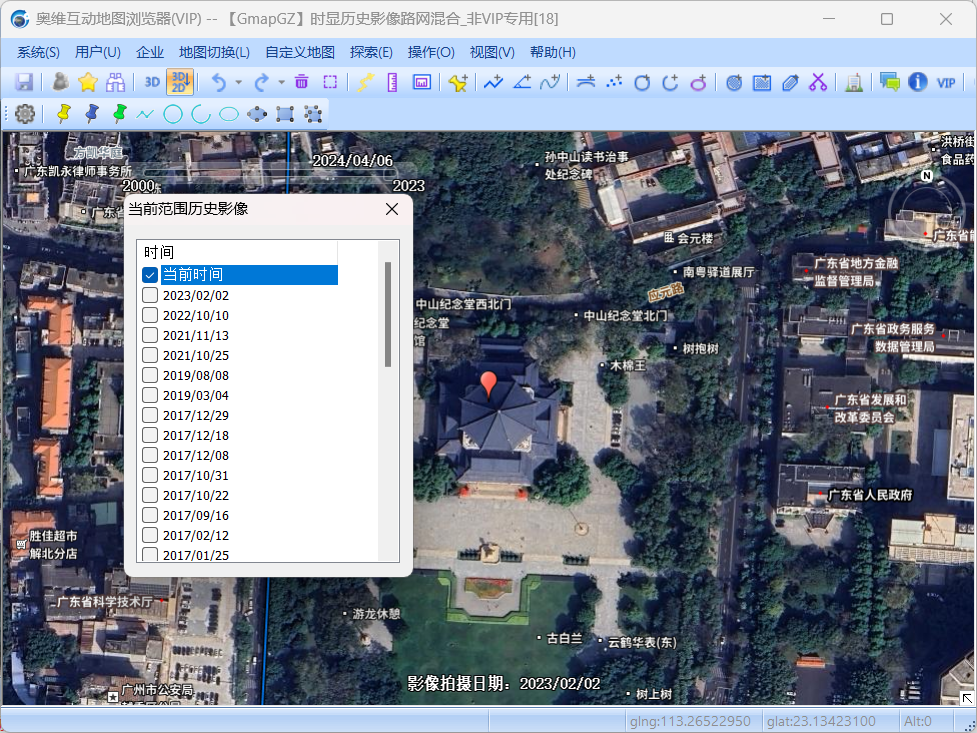Click the save floppy disk icon

pyautogui.click(x=24, y=82)
